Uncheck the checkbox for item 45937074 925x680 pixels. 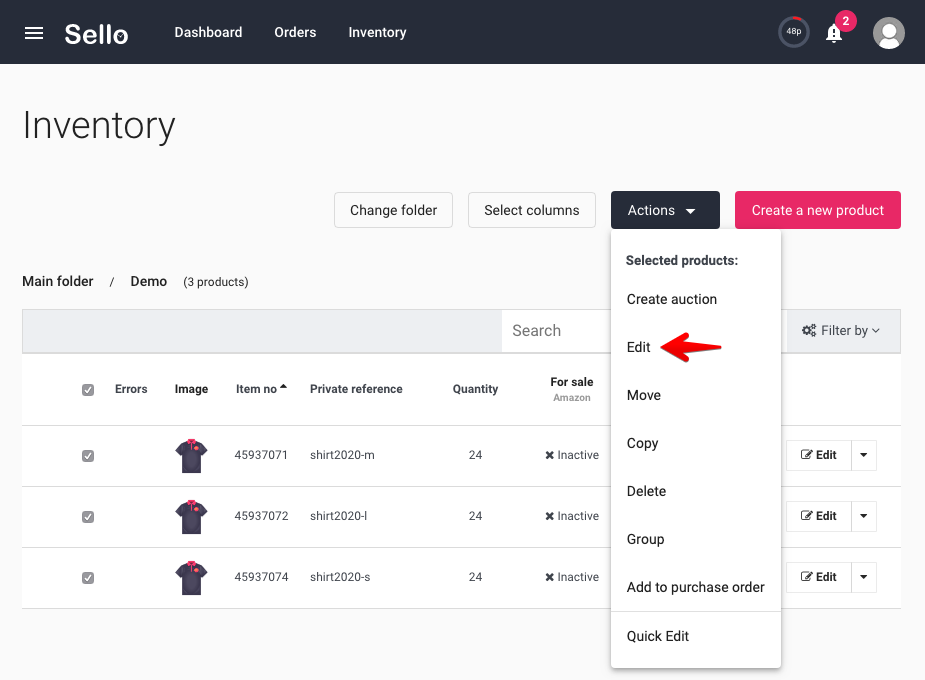coord(88,578)
